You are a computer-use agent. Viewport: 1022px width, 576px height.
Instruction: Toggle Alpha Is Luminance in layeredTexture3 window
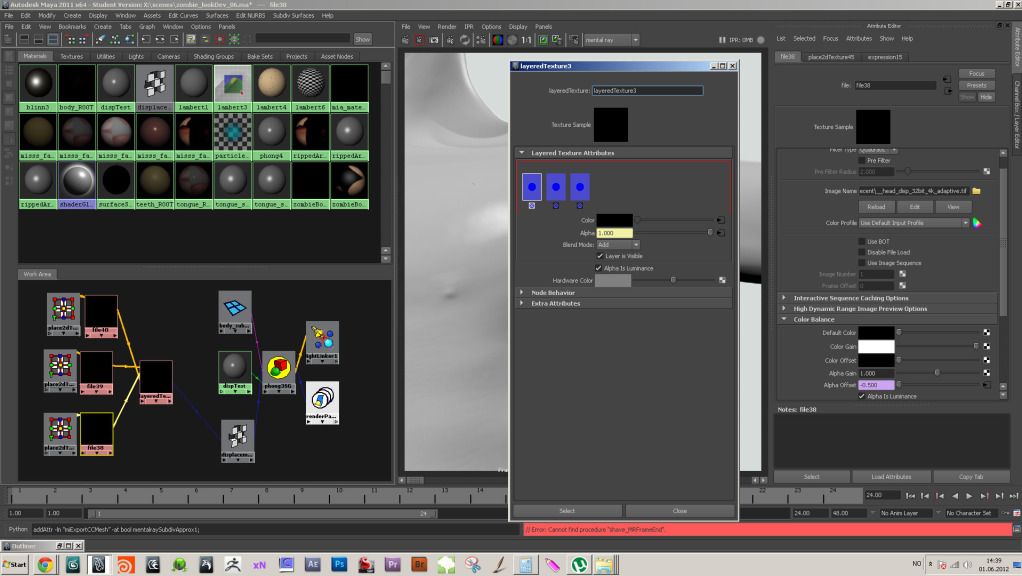pos(598,268)
